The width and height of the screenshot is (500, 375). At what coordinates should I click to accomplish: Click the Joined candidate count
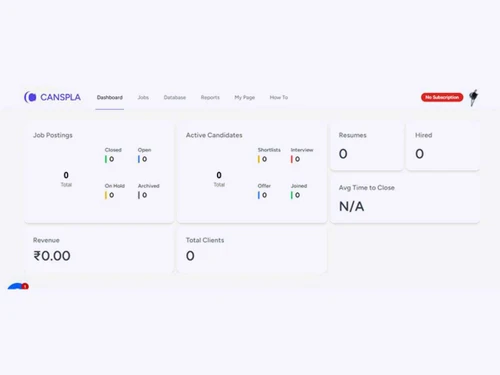pyautogui.click(x=297, y=195)
